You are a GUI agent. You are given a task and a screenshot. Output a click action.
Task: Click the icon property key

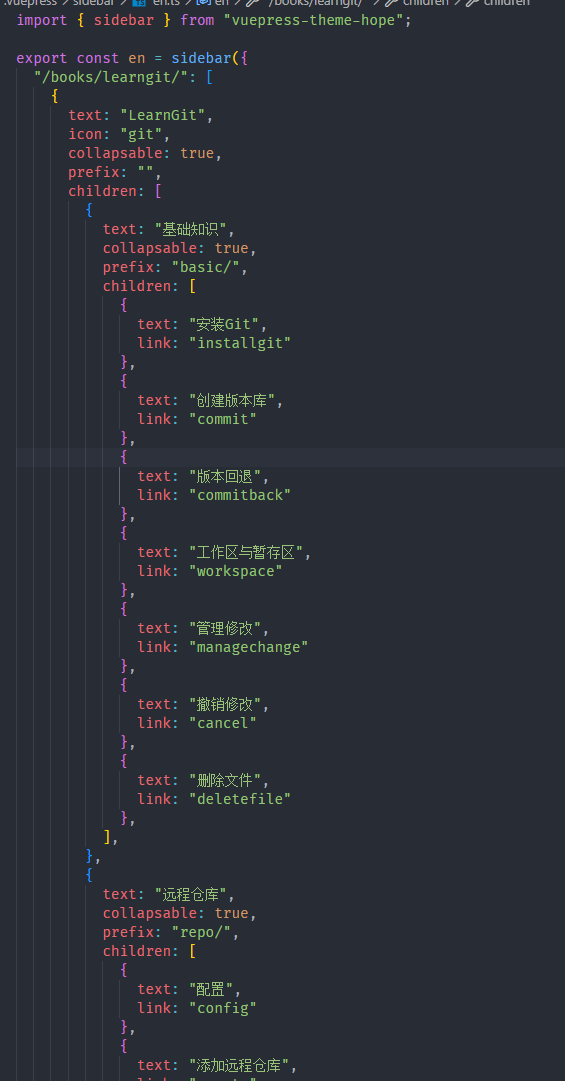[x=85, y=134]
